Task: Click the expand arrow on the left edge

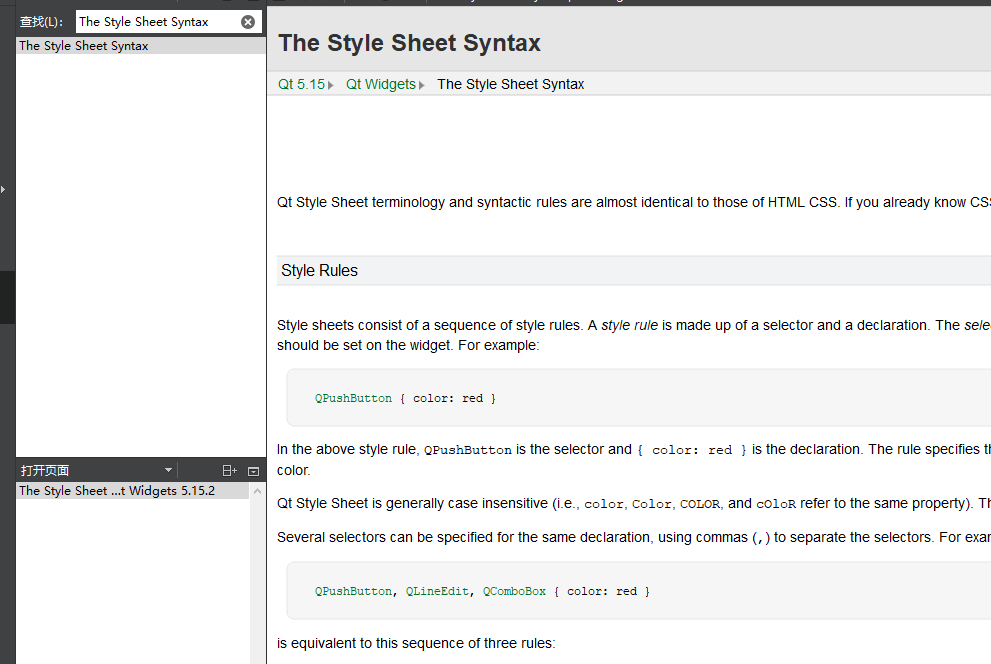Action: pos(4,188)
